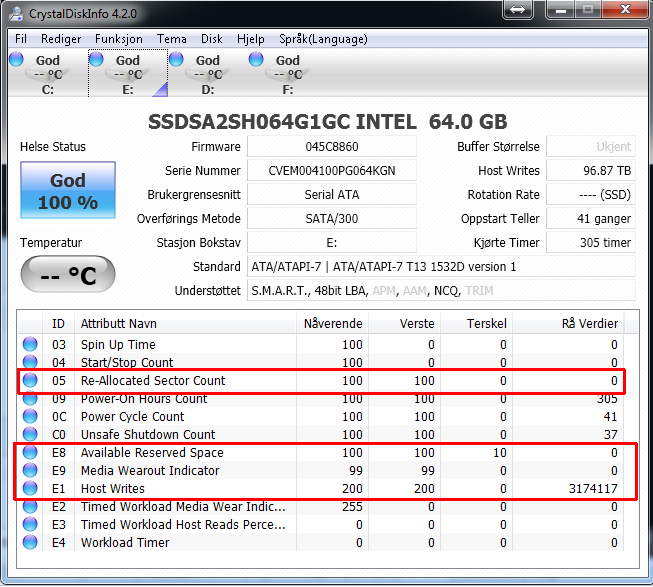Click the status orb in Unsafe Shutdown Count row
This screenshot has height=587, width=653.
pos(30,434)
